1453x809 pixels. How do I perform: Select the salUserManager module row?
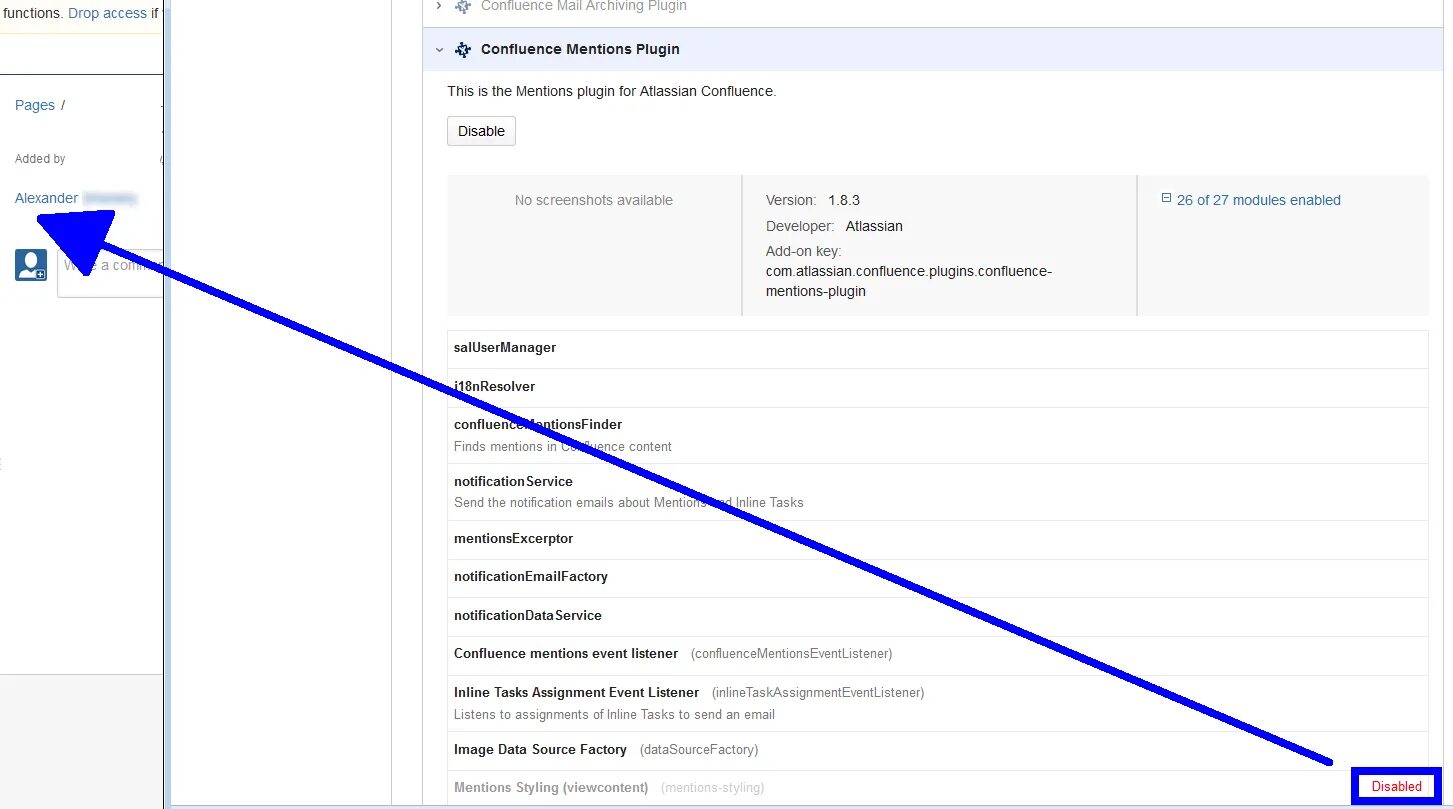[x=937, y=349]
